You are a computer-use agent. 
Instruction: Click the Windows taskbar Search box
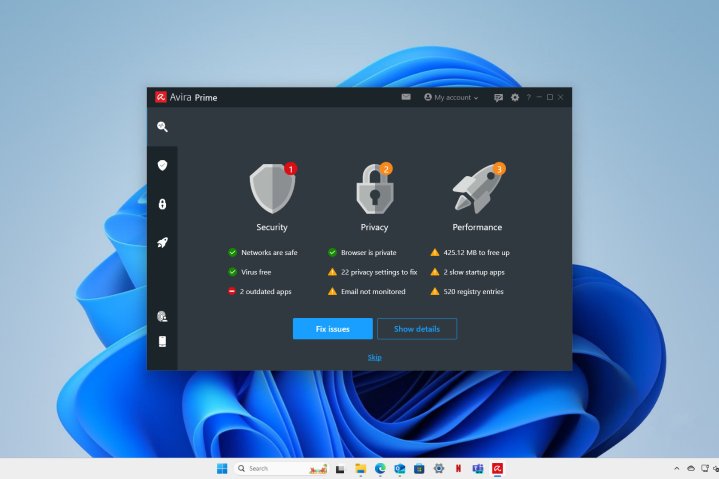click(269, 468)
